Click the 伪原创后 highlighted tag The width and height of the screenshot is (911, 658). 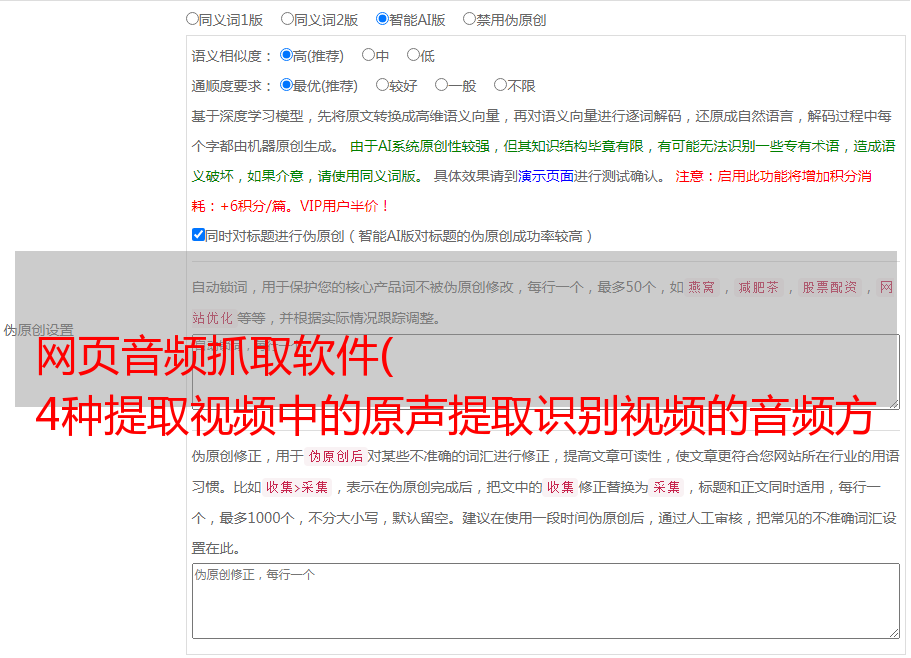coord(336,456)
